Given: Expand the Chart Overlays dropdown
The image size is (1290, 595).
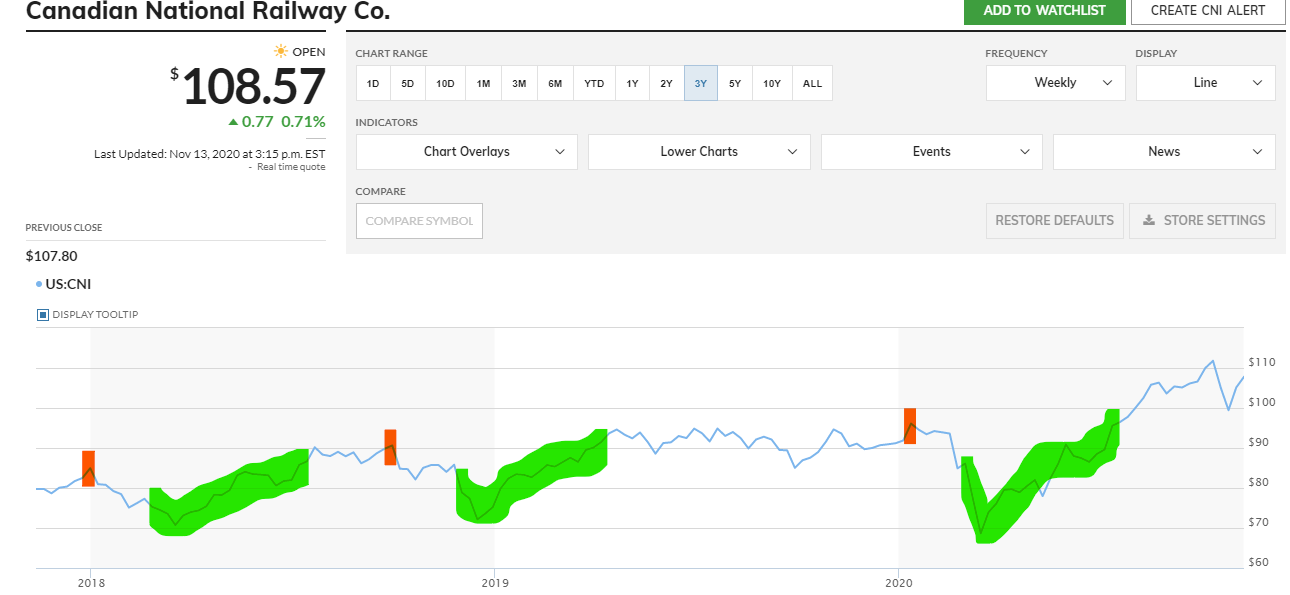Looking at the screenshot, I should click(x=466, y=151).
